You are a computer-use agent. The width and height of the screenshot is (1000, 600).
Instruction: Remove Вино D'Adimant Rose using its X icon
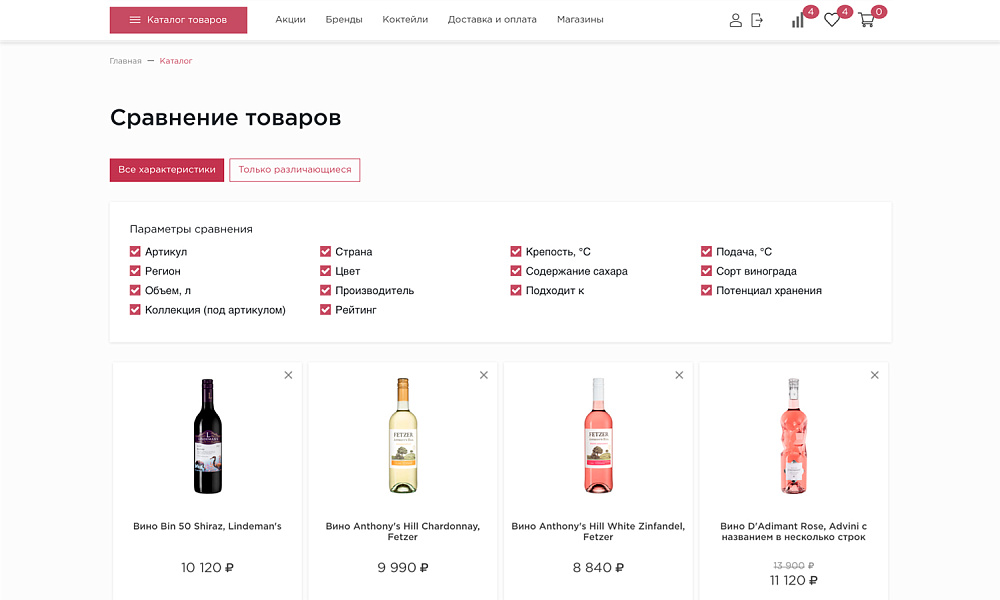click(x=874, y=375)
